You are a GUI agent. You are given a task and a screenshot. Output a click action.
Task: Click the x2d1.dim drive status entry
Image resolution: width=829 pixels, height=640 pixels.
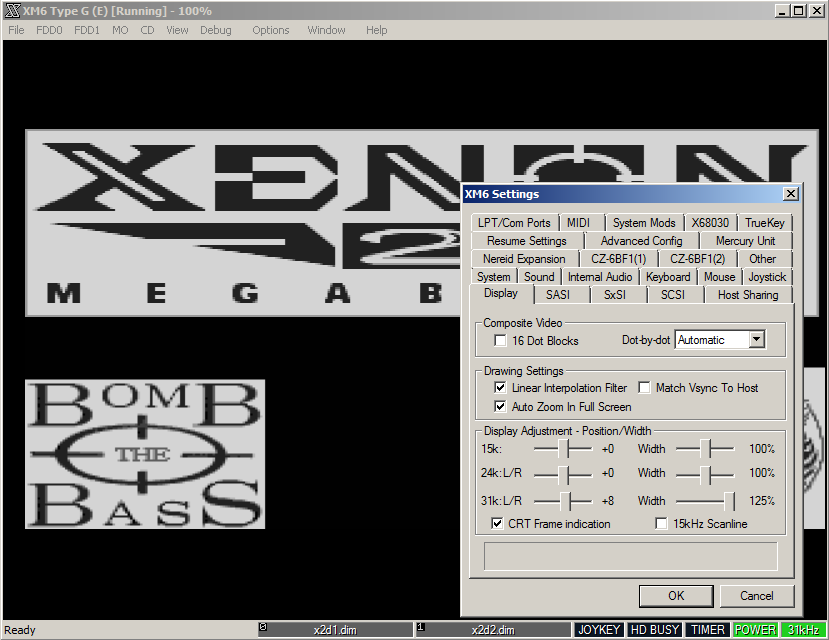tap(335, 630)
